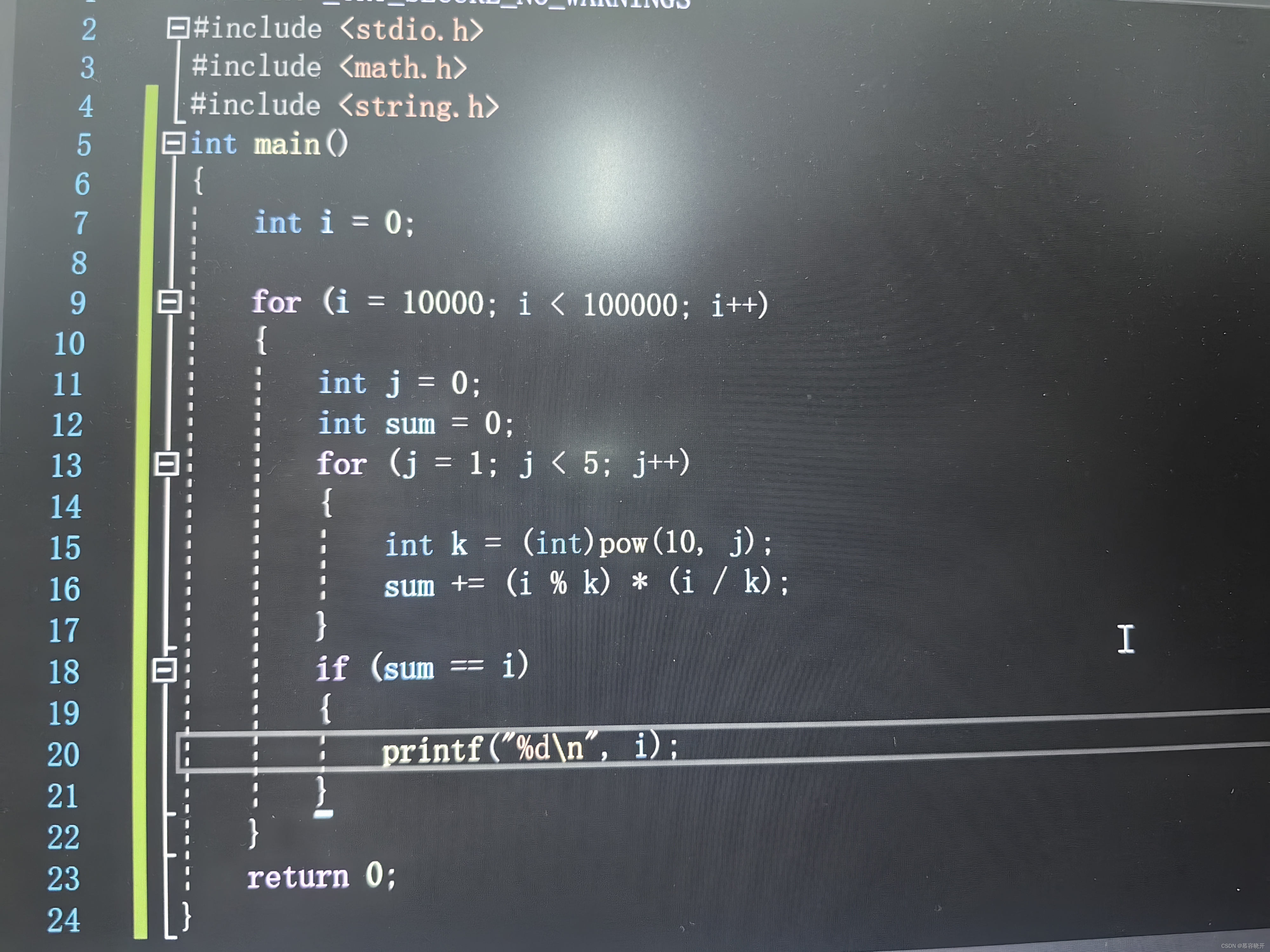
Task: Click the final closing brace on line 24
Action: (186, 916)
